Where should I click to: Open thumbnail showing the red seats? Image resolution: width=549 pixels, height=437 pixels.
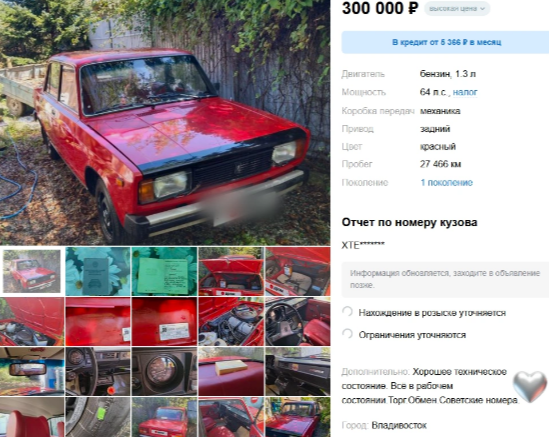click(x=32, y=417)
